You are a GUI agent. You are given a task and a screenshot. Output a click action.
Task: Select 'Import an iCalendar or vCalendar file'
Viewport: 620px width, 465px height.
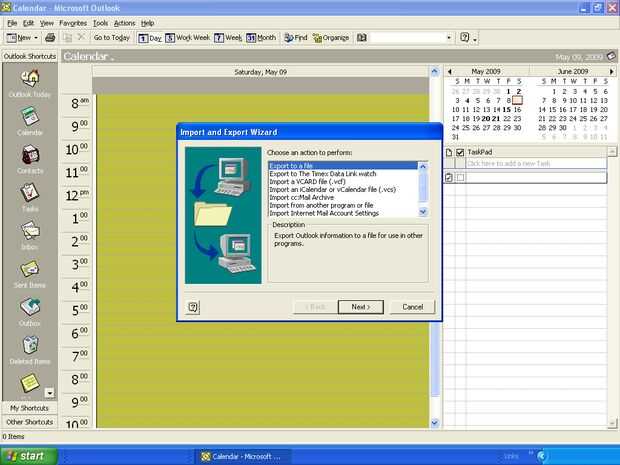point(342,189)
